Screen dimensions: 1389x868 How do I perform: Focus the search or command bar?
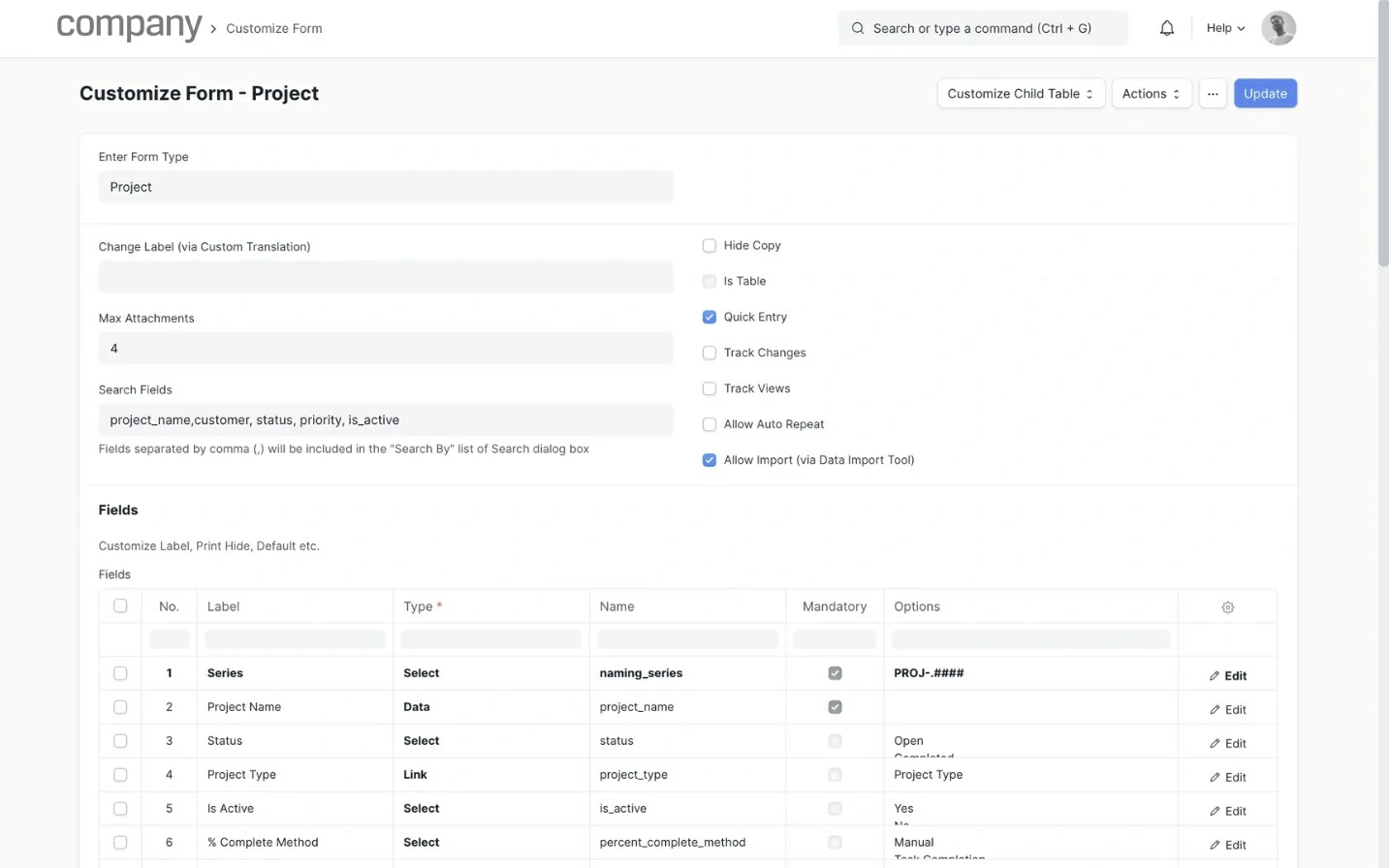[x=982, y=28]
